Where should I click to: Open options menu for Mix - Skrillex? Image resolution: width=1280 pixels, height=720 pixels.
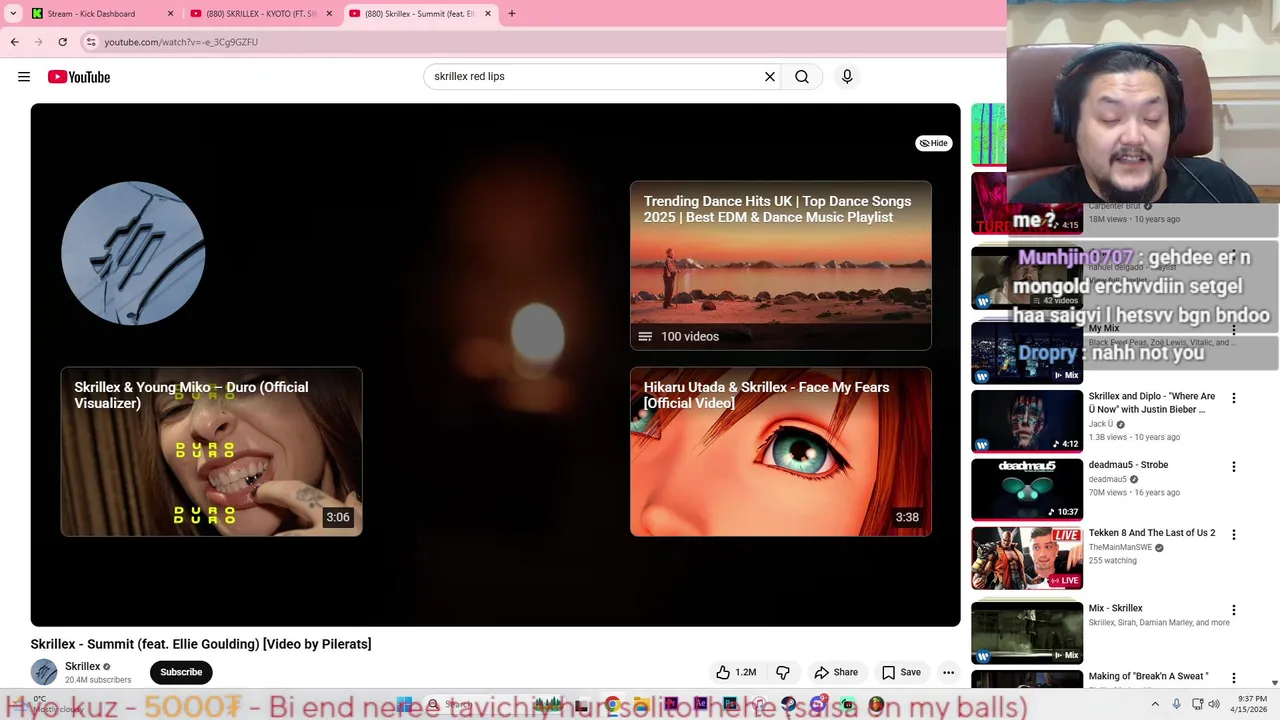[1233, 610]
